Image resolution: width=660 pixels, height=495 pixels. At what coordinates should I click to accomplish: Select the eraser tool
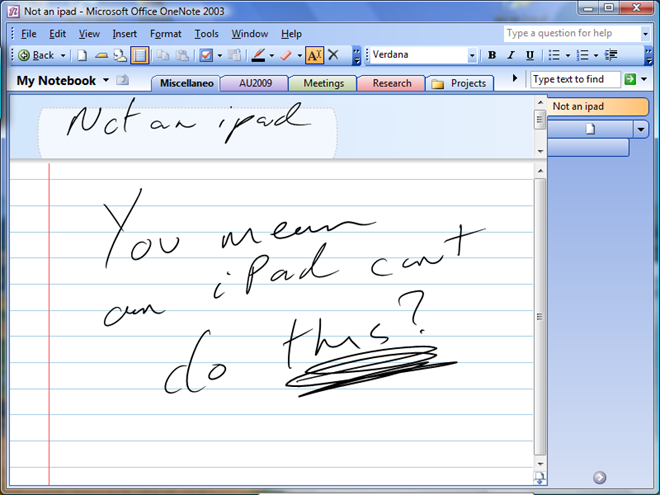(285, 55)
